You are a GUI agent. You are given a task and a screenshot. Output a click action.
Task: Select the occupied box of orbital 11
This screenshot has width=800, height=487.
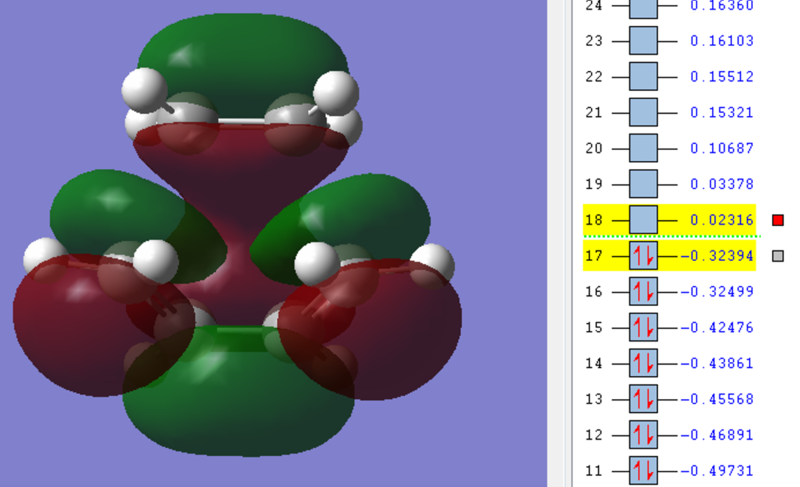(x=643, y=470)
